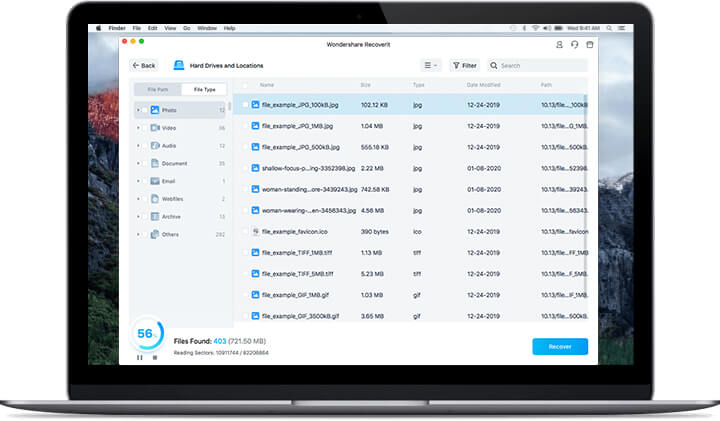The height and width of the screenshot is (421, 720).
Task: Click the Back button
Action: (x=144, y=66)
